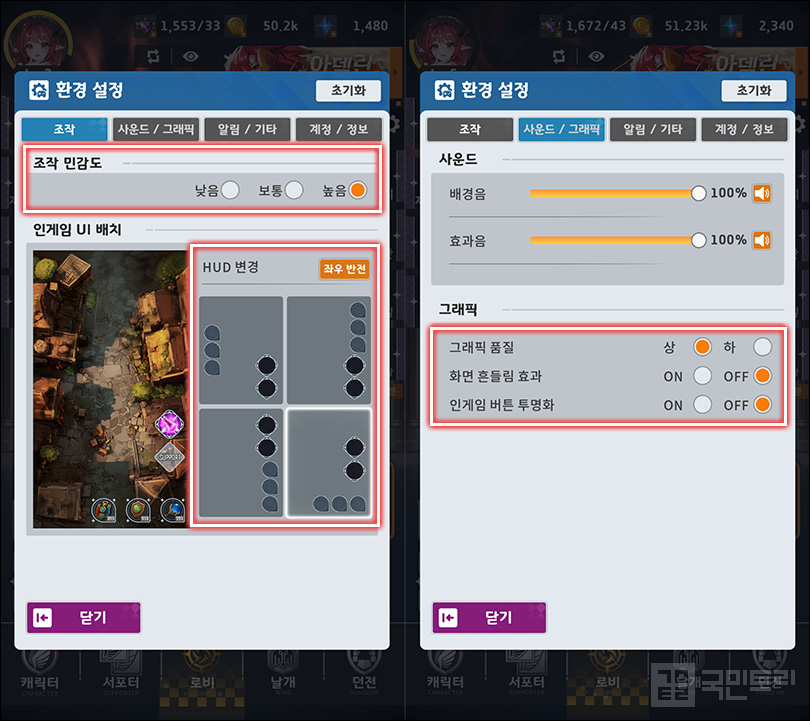The height and width of the screenshot is (721, 810).
Task: Open the 계정 / 정보 tab on right panel
Action: click(x=744, y=129)
